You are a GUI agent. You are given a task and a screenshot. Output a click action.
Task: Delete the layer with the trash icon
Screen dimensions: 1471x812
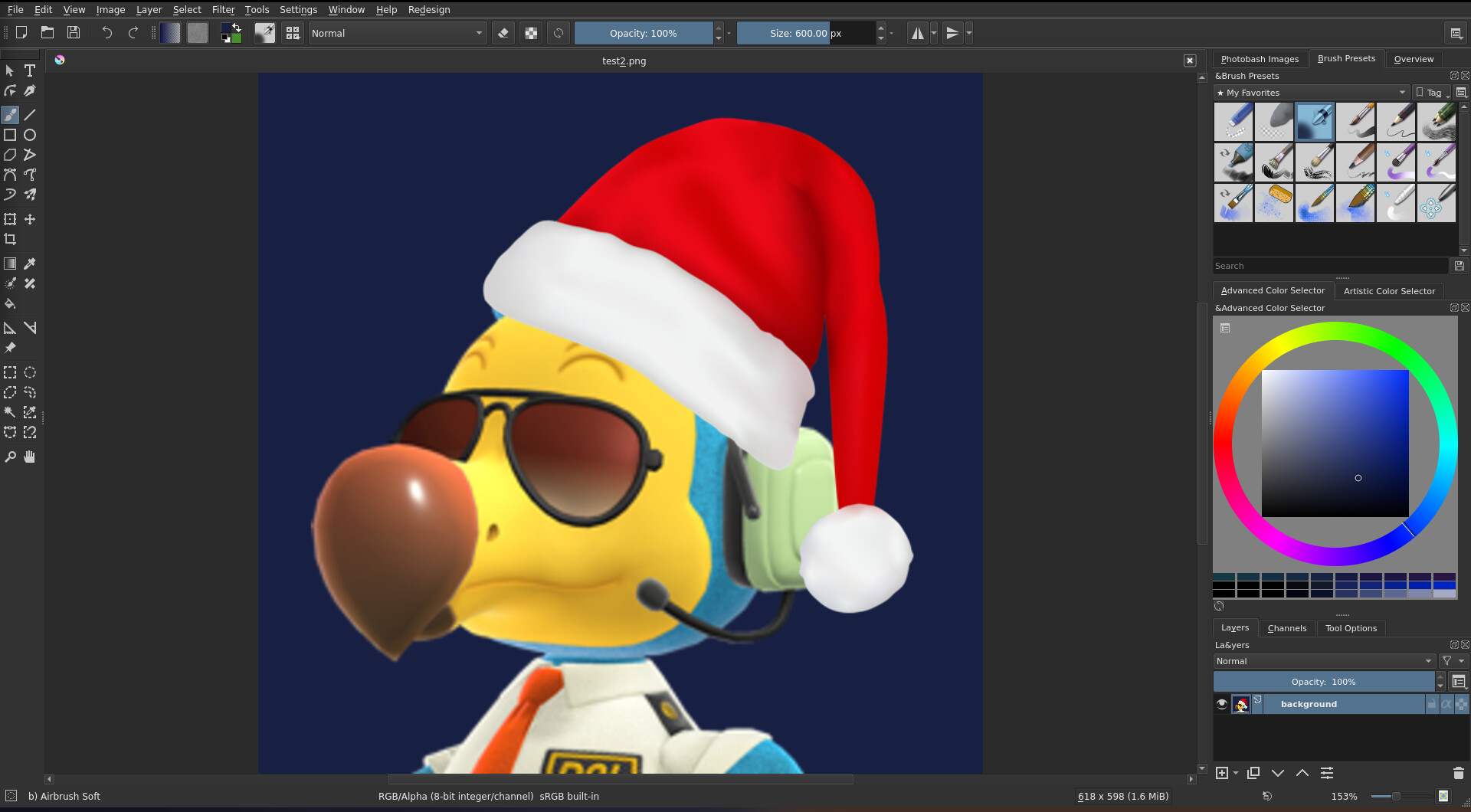coord(1459,773)
